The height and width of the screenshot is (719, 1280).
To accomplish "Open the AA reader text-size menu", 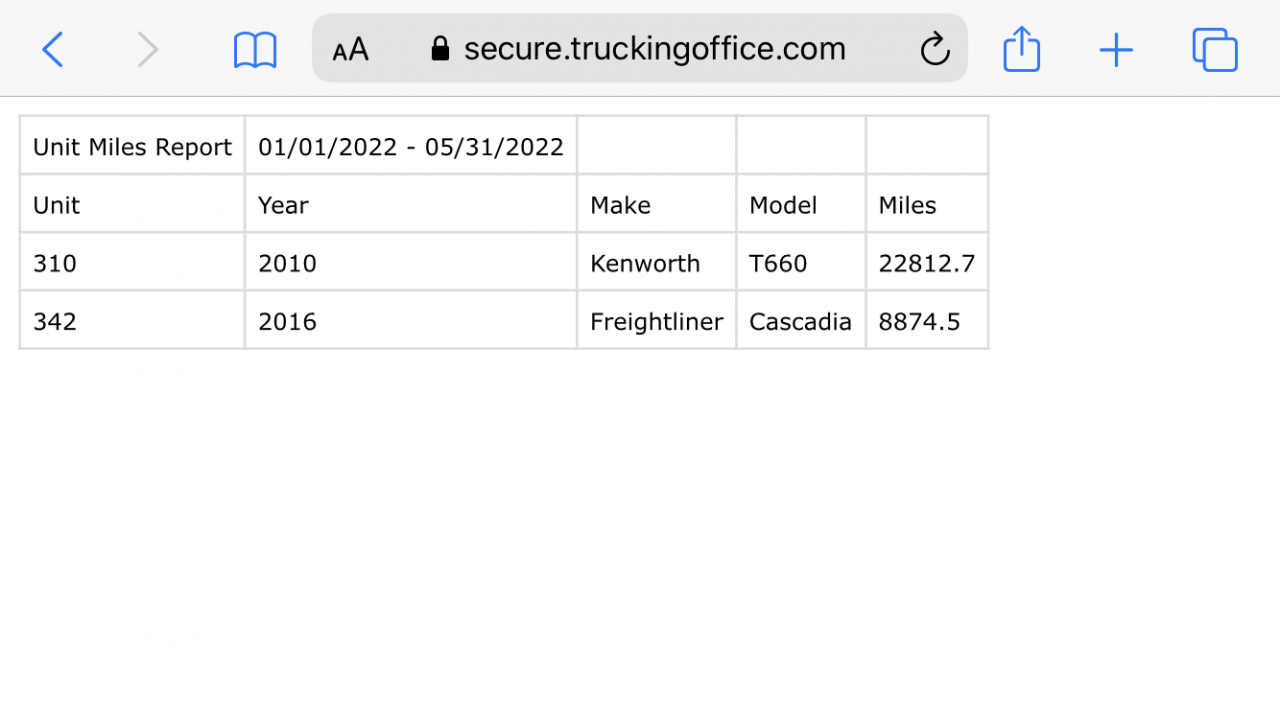I will point(351,49).
